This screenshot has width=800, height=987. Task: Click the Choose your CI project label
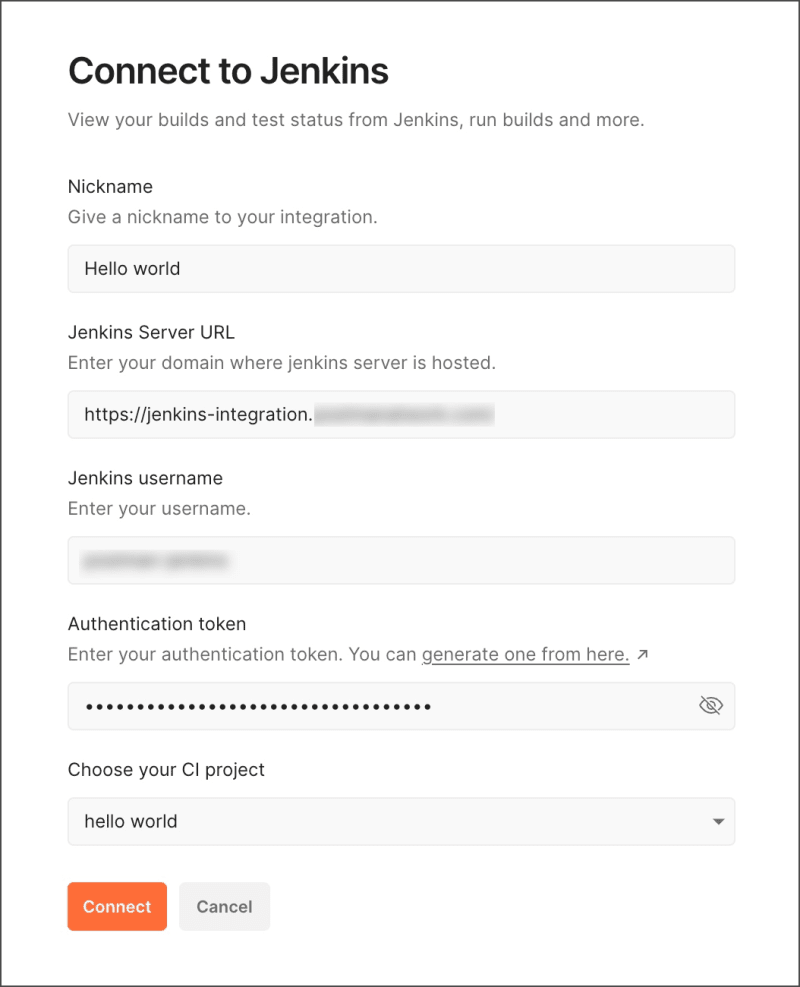pyautogui.click(x=165, y=769)
